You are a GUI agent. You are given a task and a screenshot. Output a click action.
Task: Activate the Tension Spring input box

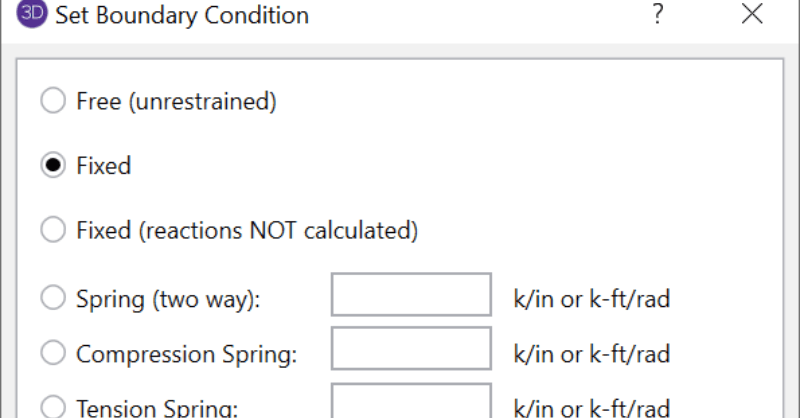click(411, 403)
